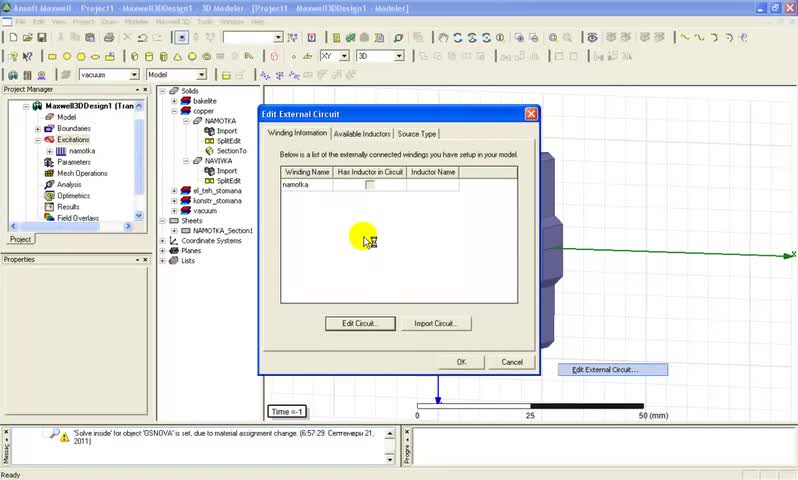Click the Draw cone icon
The width and height of the screenshot is (798, 480).
[x=178, y=57]
